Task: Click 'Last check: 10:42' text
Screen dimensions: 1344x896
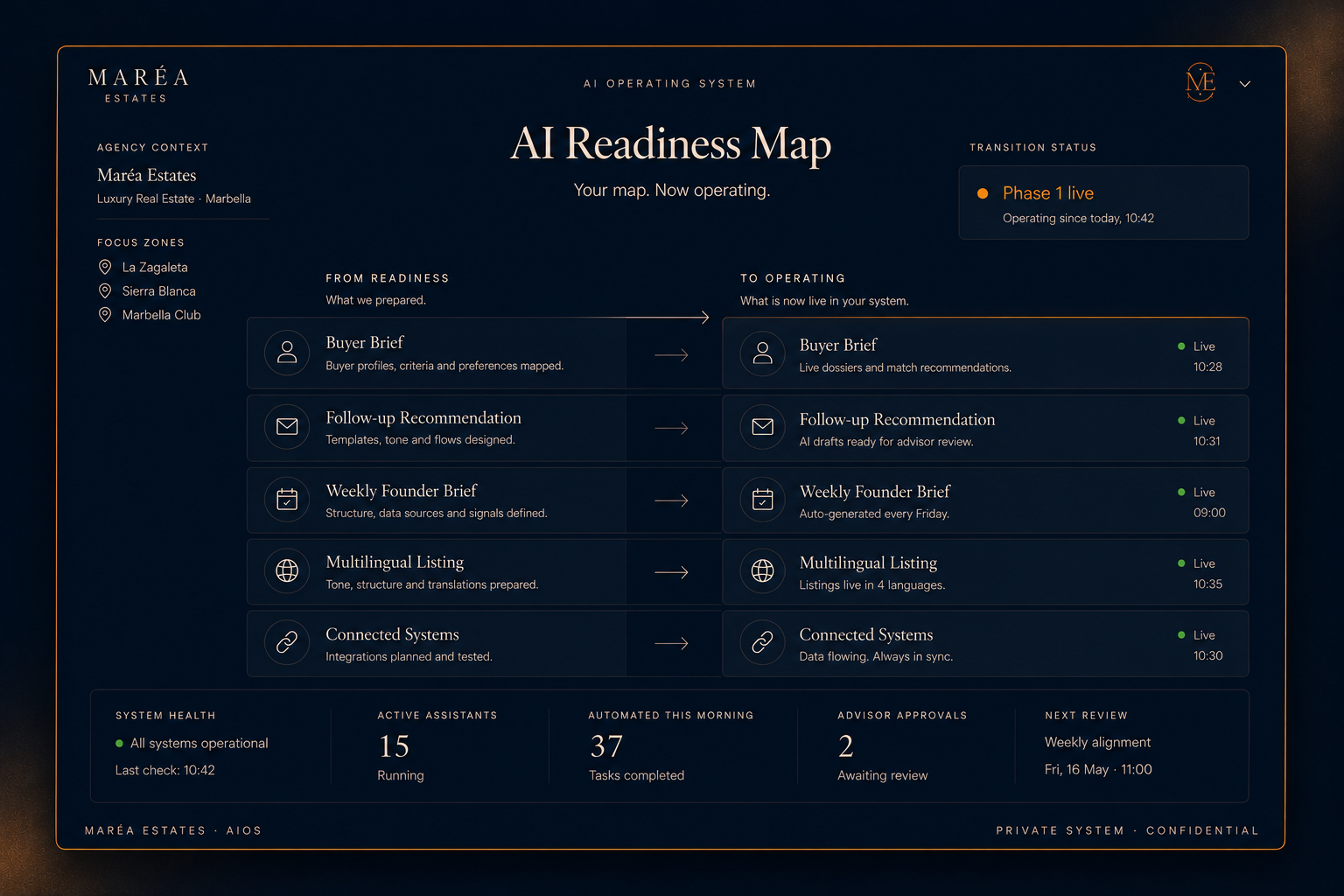Action: (164, 770)
